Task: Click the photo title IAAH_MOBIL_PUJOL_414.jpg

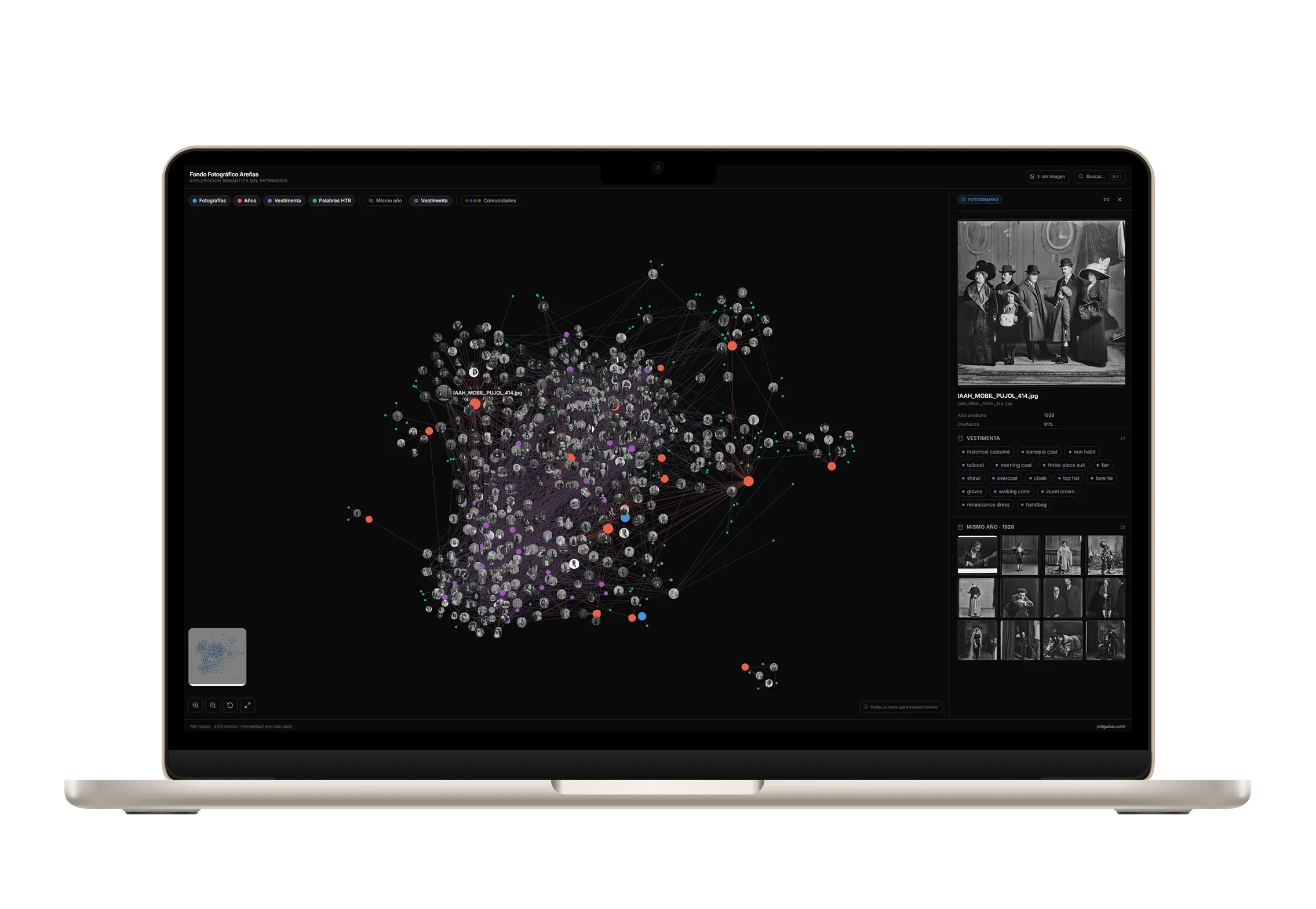Action: coord(997,396)
